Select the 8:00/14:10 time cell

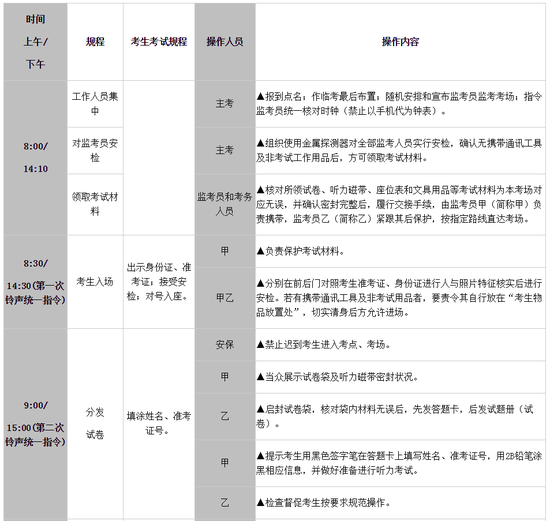coord(35,158)
